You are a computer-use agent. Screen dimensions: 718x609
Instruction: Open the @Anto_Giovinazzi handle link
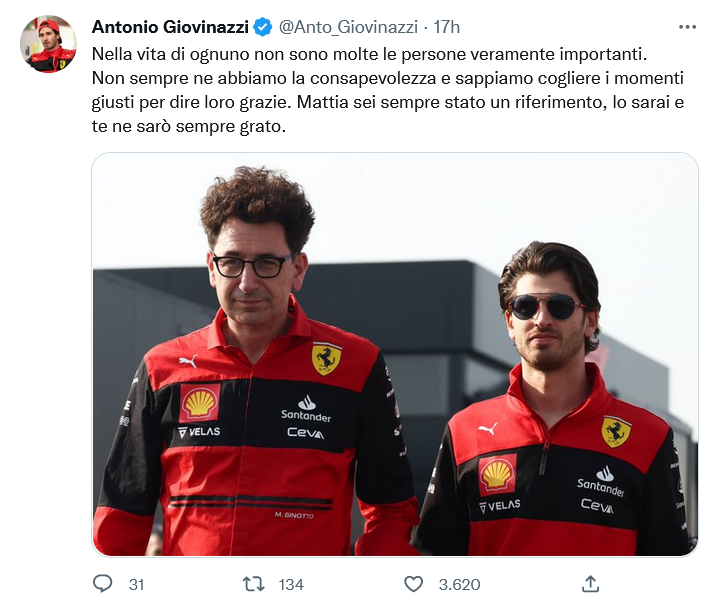coord(348,27)
